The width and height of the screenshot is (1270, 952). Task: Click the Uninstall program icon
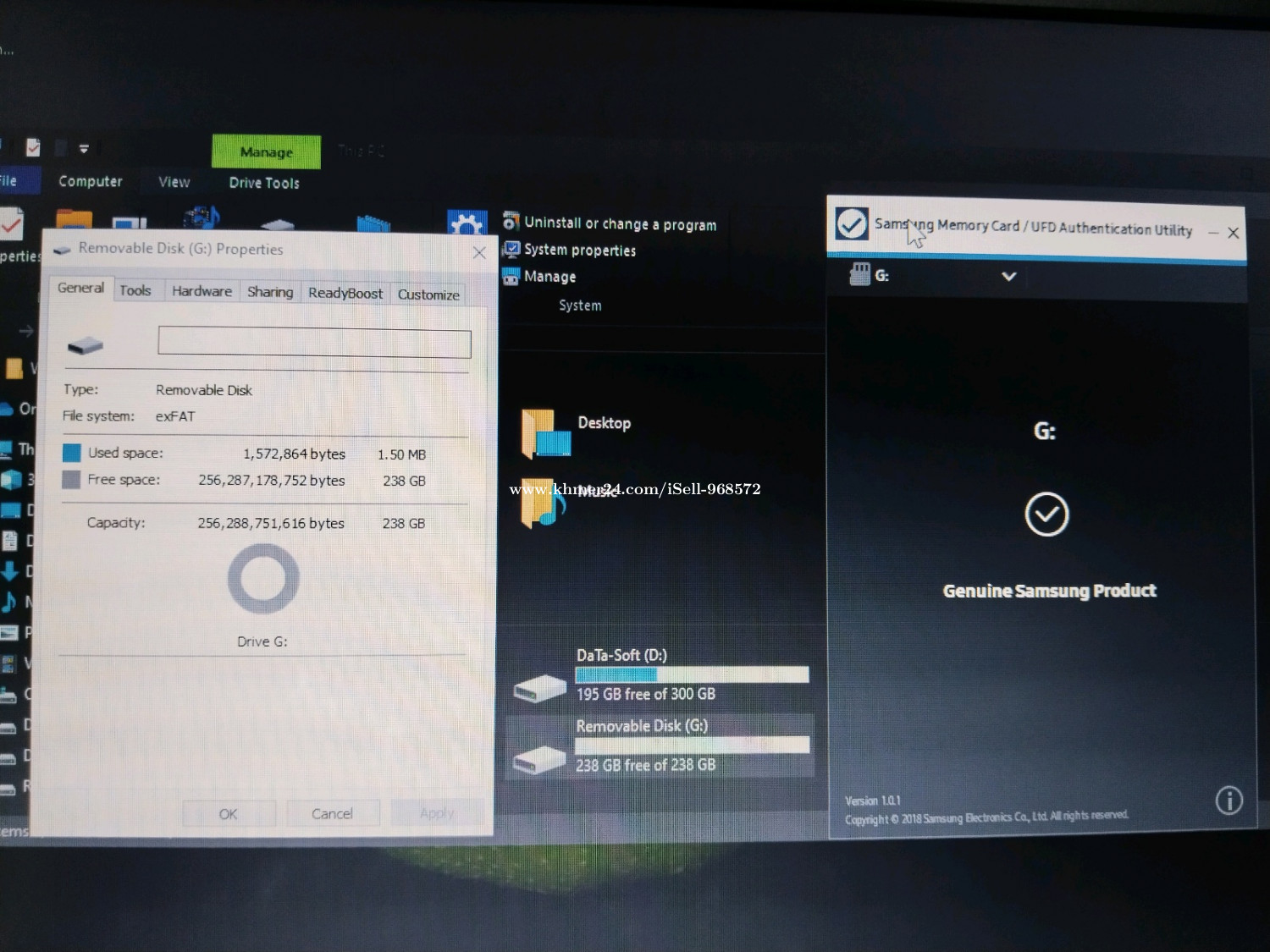(x=511, y=222)
